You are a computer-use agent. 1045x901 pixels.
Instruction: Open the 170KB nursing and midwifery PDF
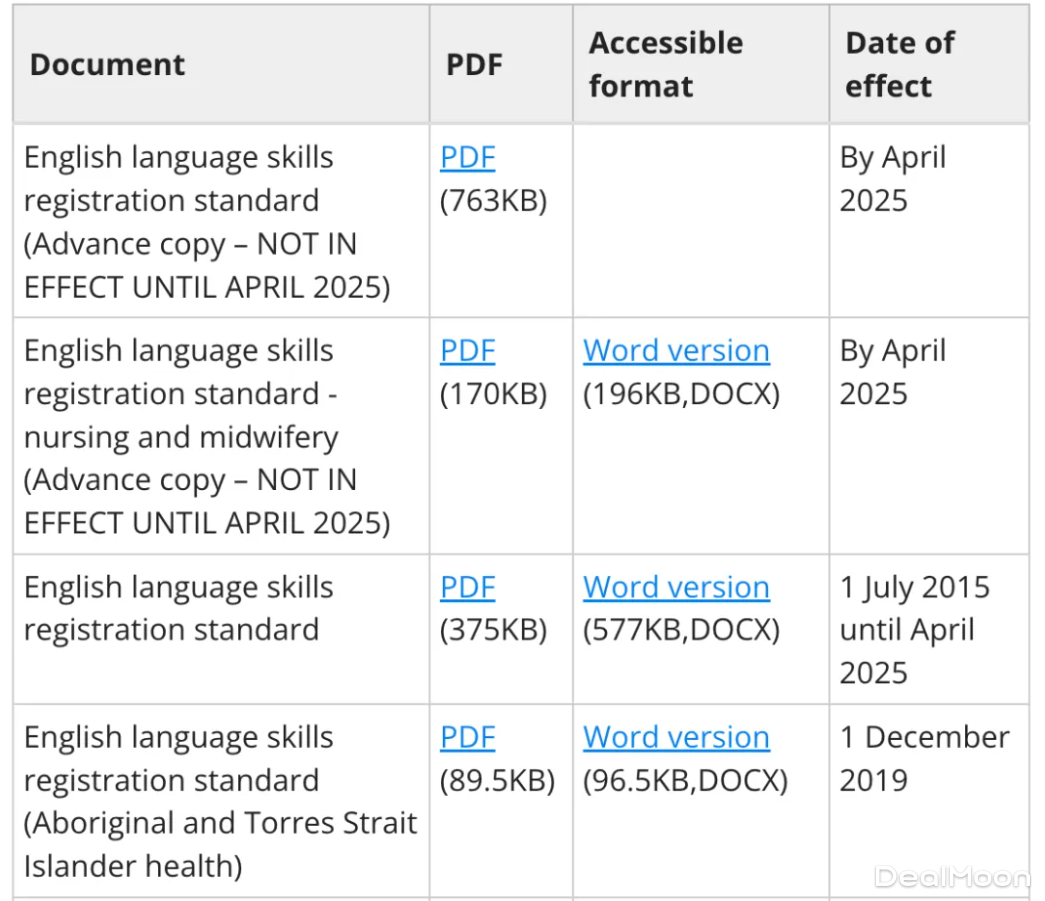[467, 351]
